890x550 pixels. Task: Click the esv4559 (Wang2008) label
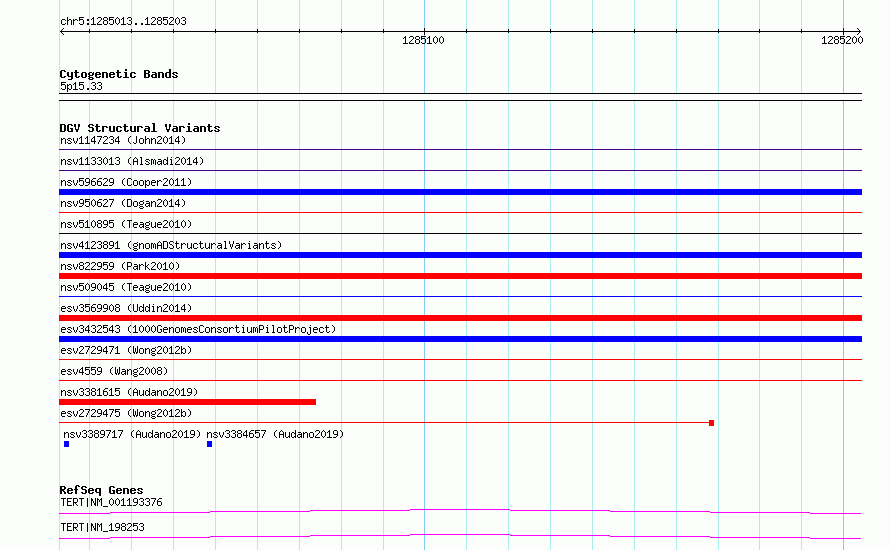pos(114,371)
